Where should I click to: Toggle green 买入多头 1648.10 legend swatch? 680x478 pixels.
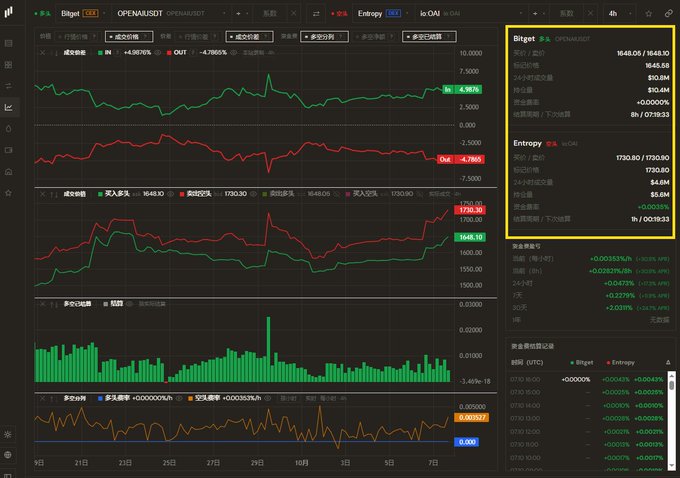coord(100,194)
